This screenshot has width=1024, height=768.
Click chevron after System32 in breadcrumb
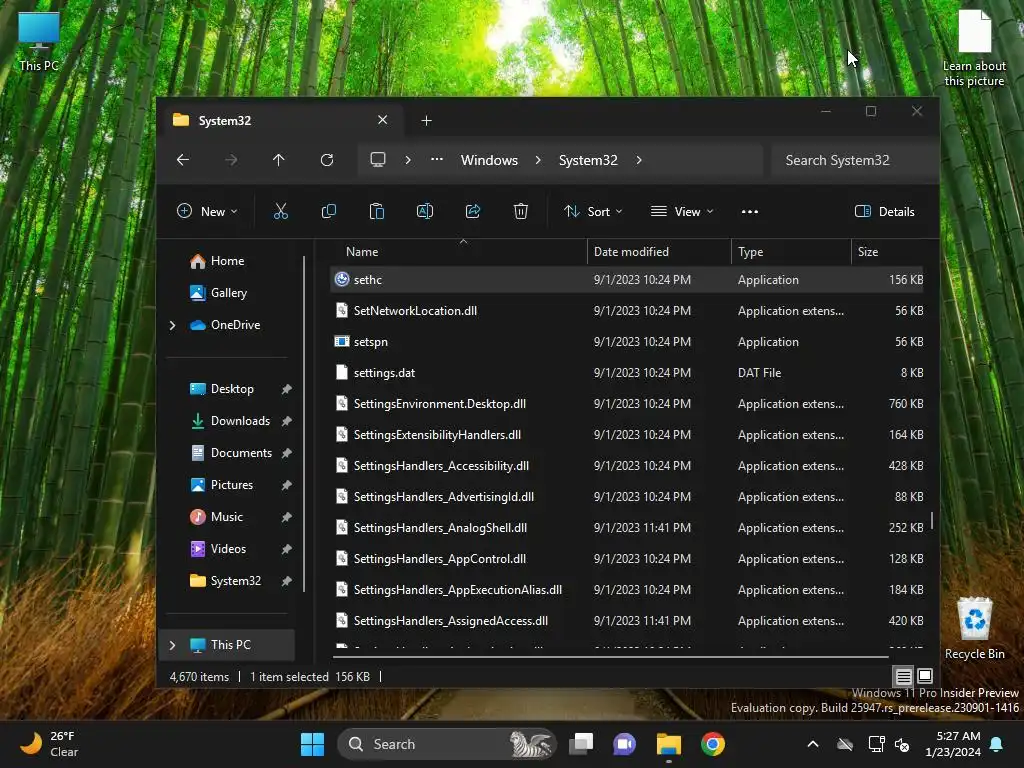click(639, 160)
